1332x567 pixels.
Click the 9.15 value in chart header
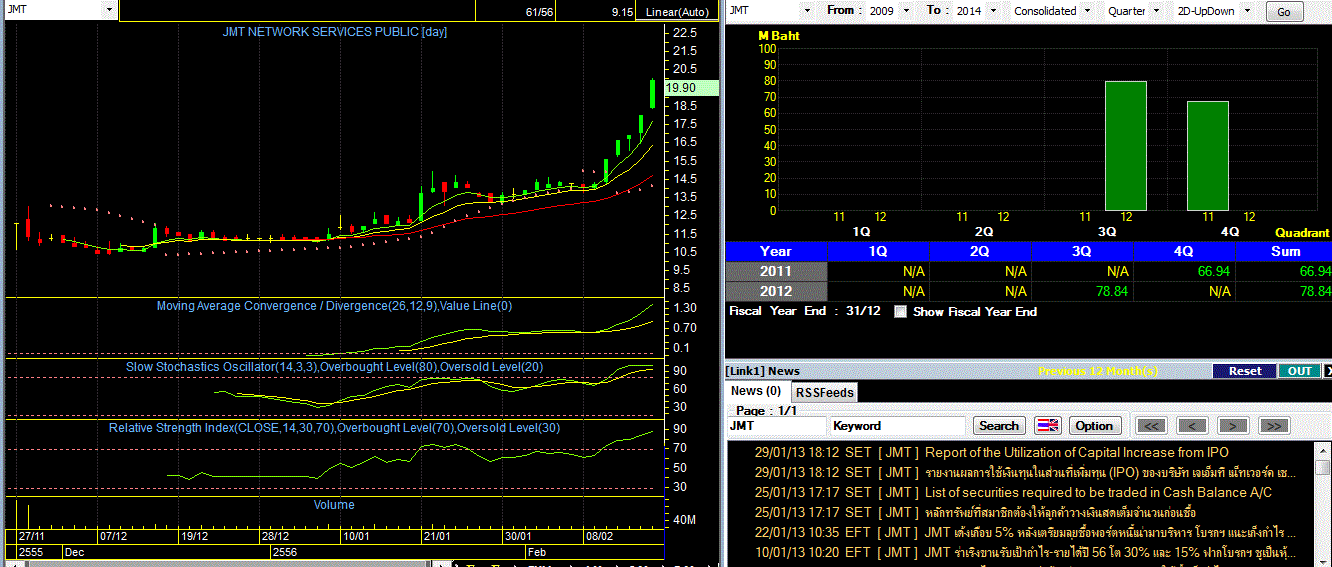(623, 12)
